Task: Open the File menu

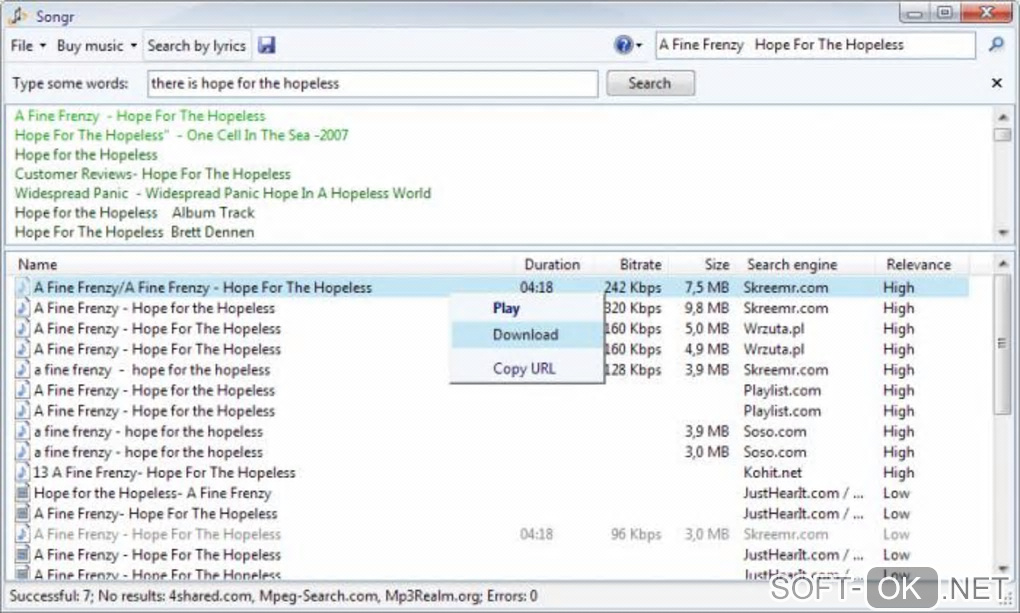Action: point(28,46)
